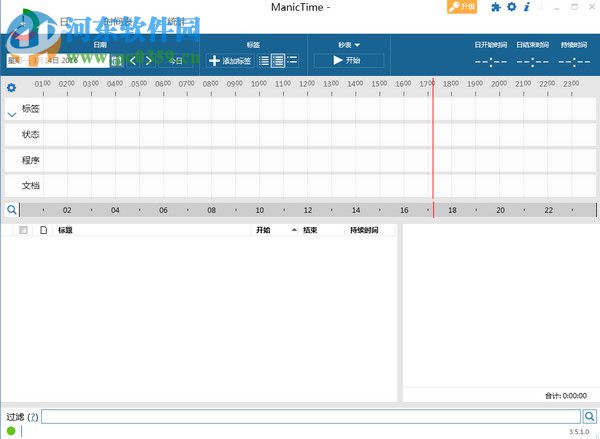600x439 pixels.
Task: Click the version number 3.5.1.0
Action: [x=579, y=432]
